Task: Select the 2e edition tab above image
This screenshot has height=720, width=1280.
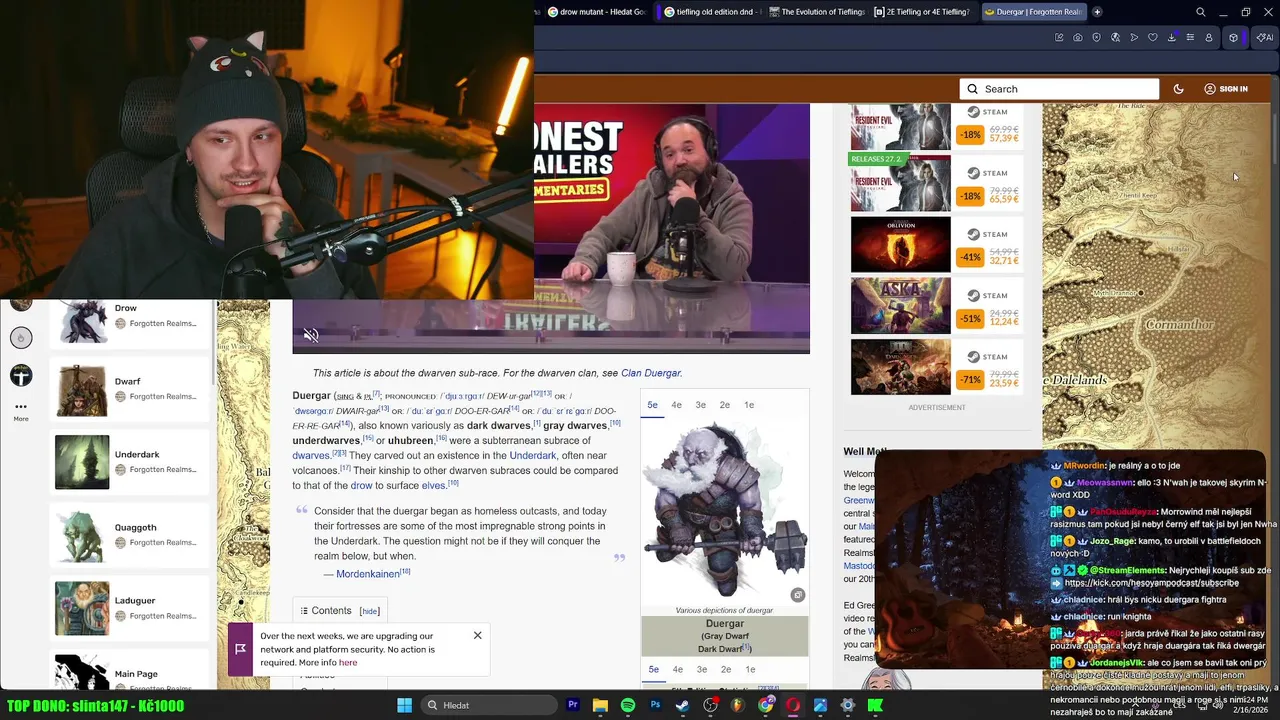Action: coord(725,405)
